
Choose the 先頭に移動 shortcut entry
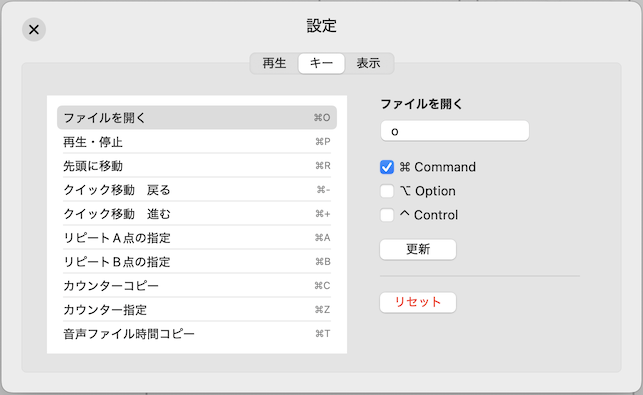click(197, 166)
